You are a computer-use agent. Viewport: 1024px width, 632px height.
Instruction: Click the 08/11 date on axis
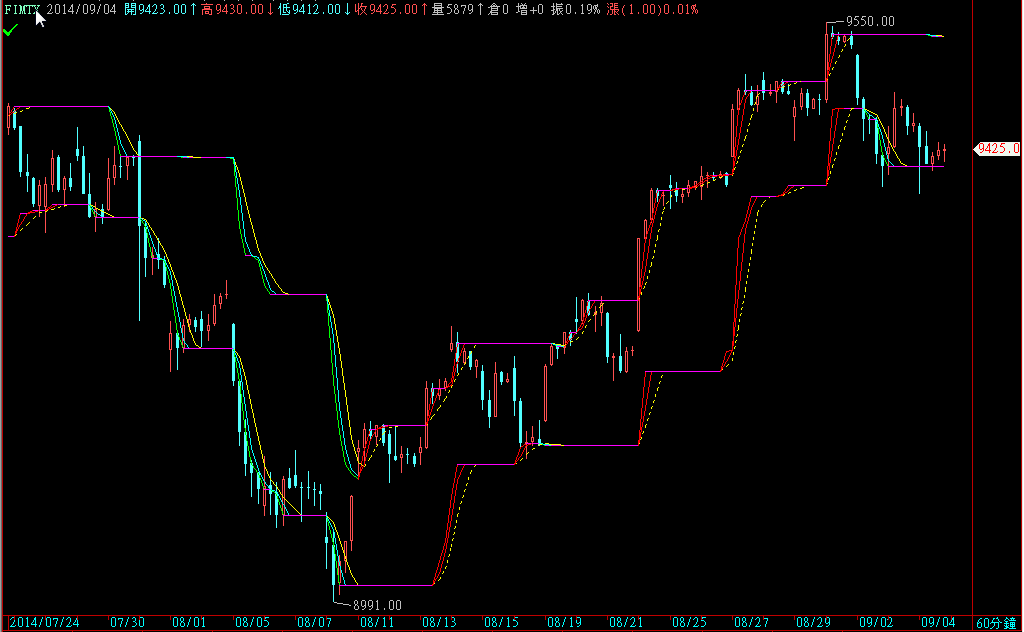click(377, 622)
